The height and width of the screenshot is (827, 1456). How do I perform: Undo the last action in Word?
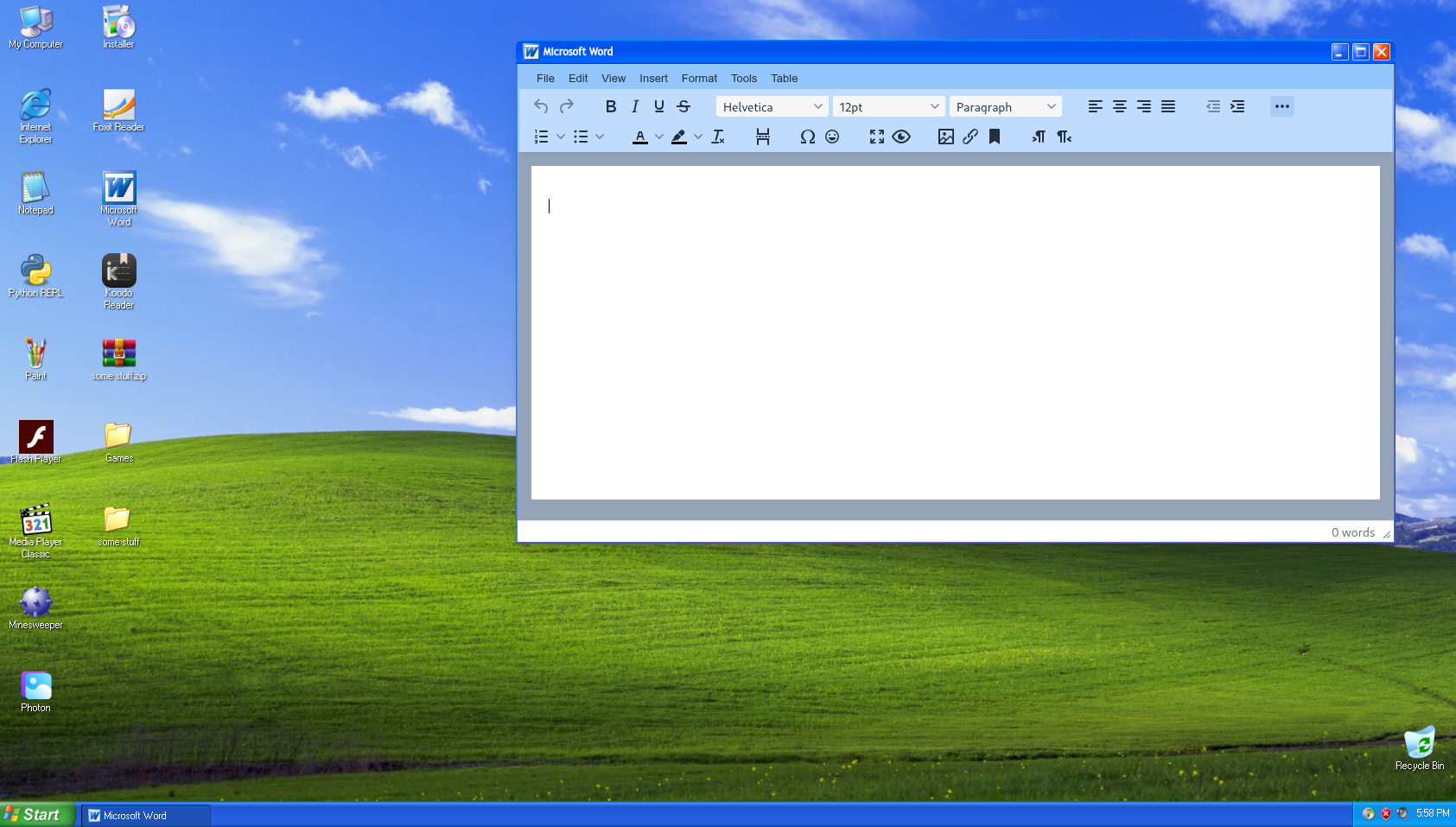pyautogui.click(x=541, y=106)
